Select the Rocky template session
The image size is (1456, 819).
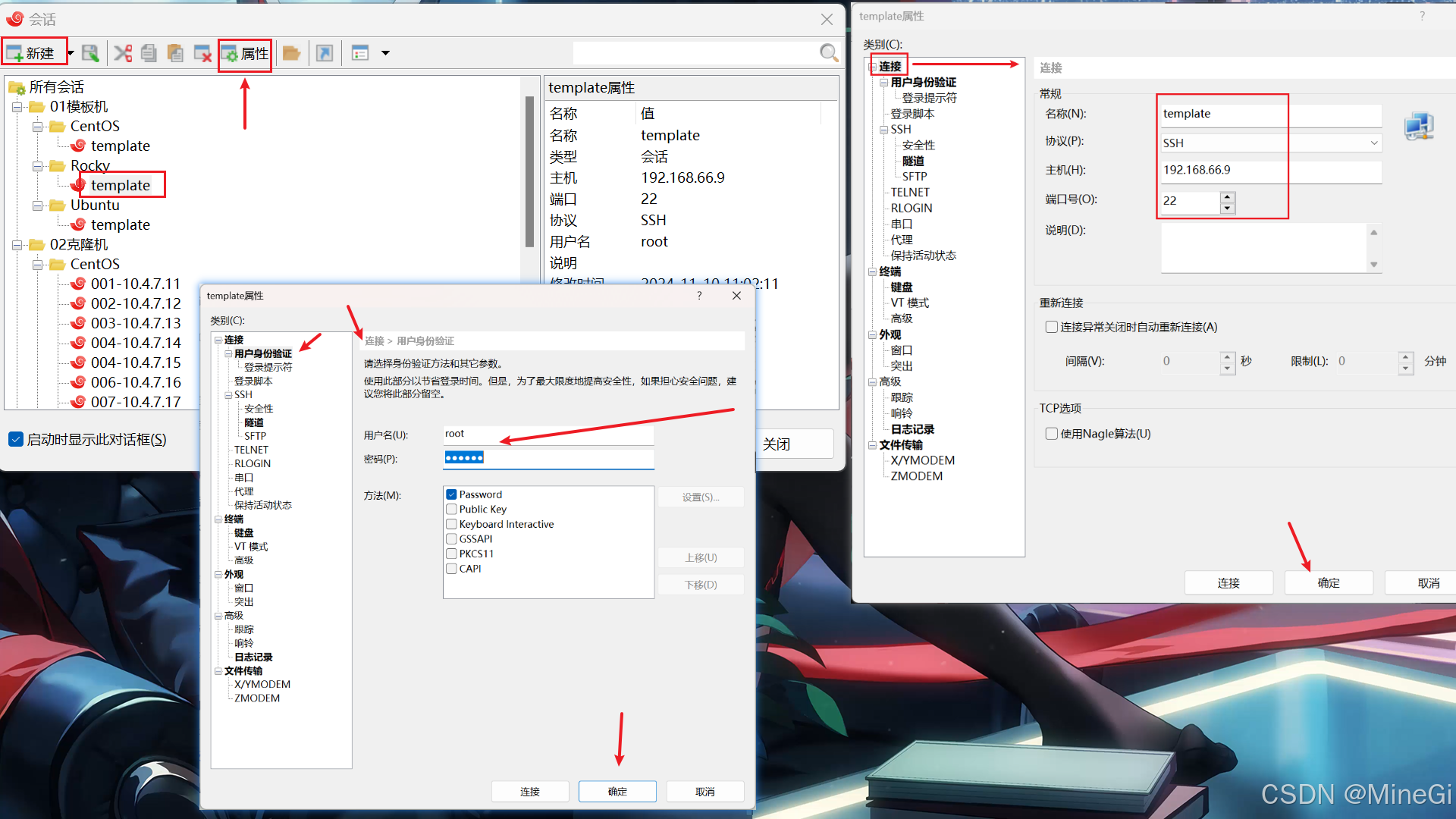pos(120,185)
